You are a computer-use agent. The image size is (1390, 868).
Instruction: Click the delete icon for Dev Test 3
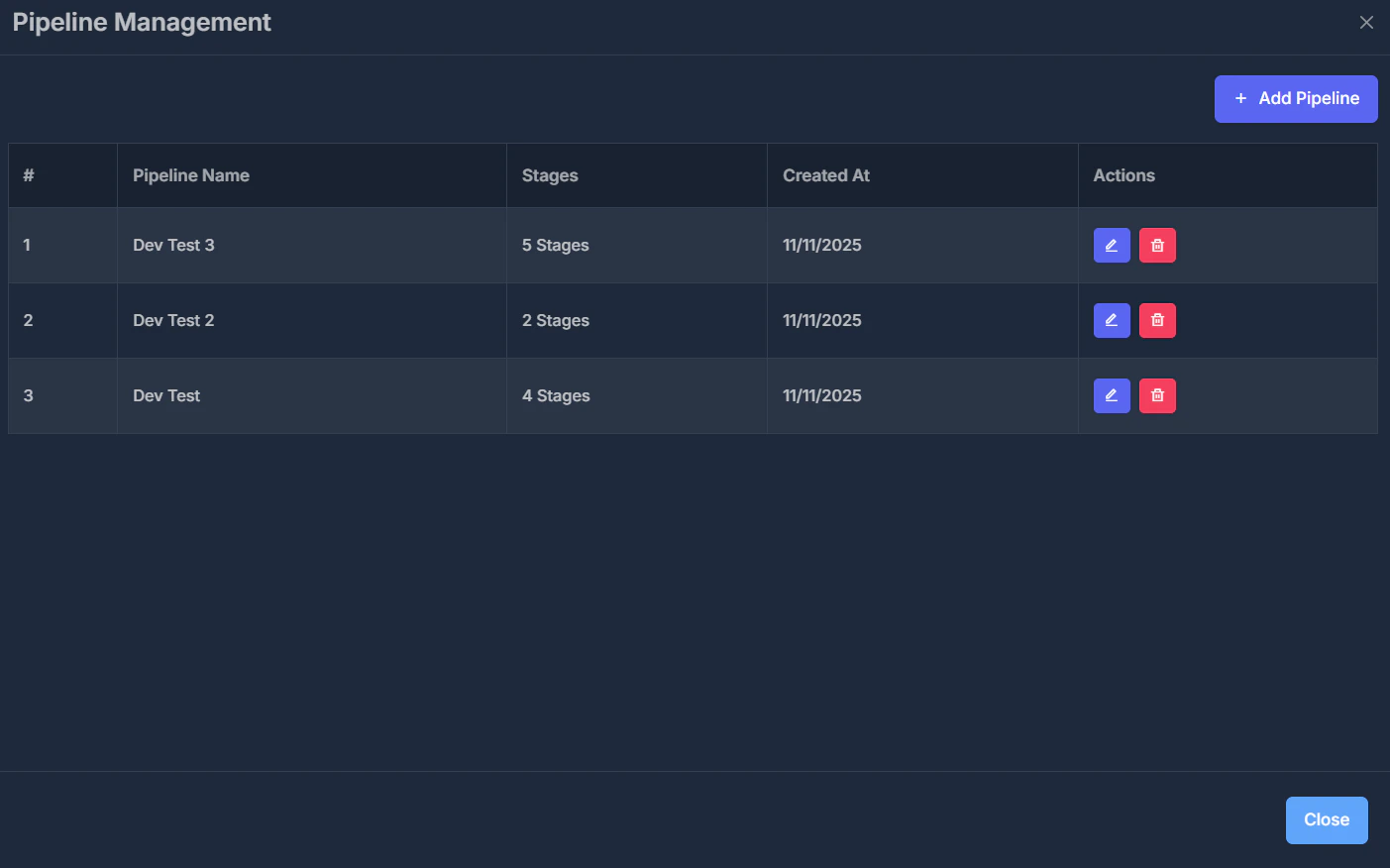tap(1157, 245)
